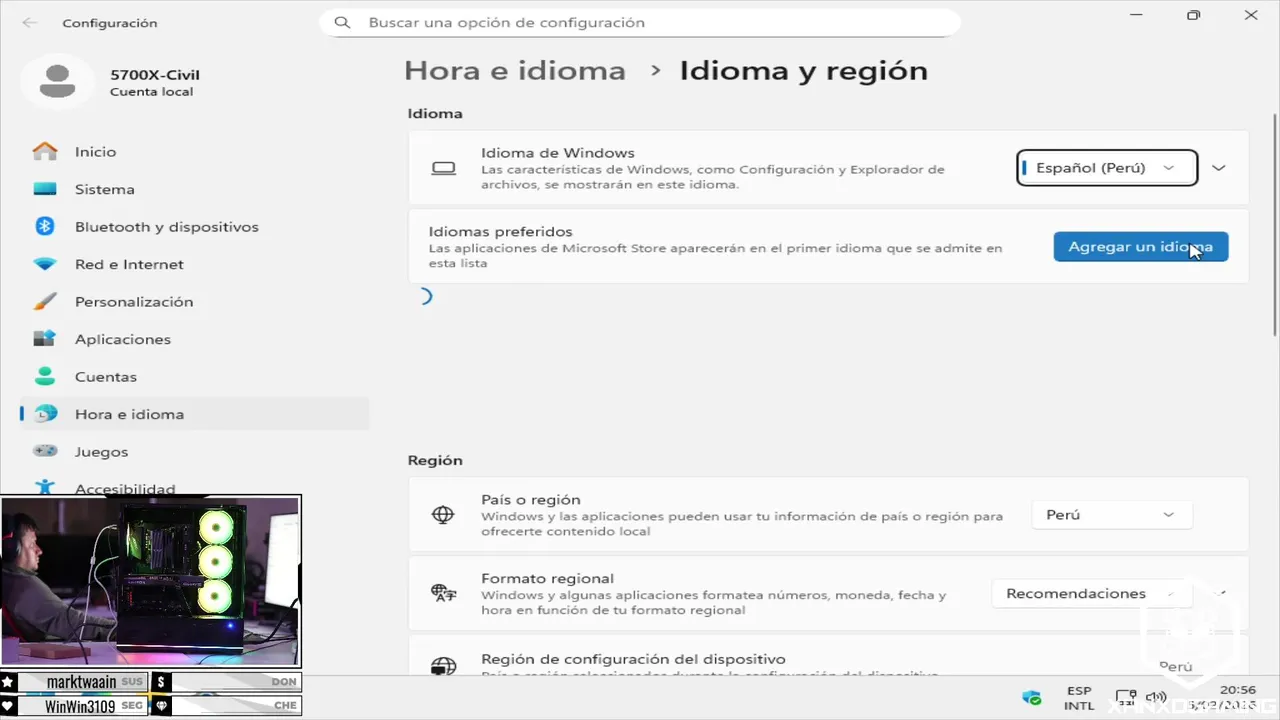Expand the Idioma de Windows row chevron
Screen dimensions: 1280x720
(x=1218, y=168)
